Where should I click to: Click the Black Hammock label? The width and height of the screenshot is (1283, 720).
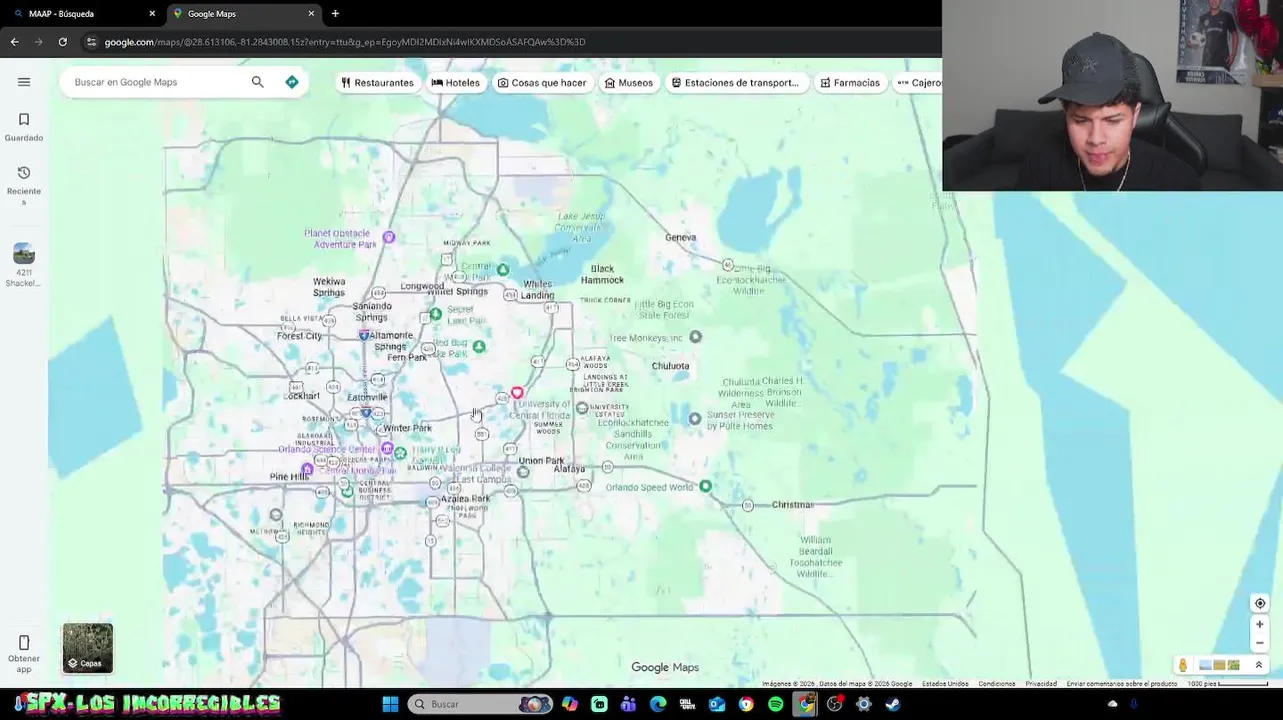pos(602,274)
